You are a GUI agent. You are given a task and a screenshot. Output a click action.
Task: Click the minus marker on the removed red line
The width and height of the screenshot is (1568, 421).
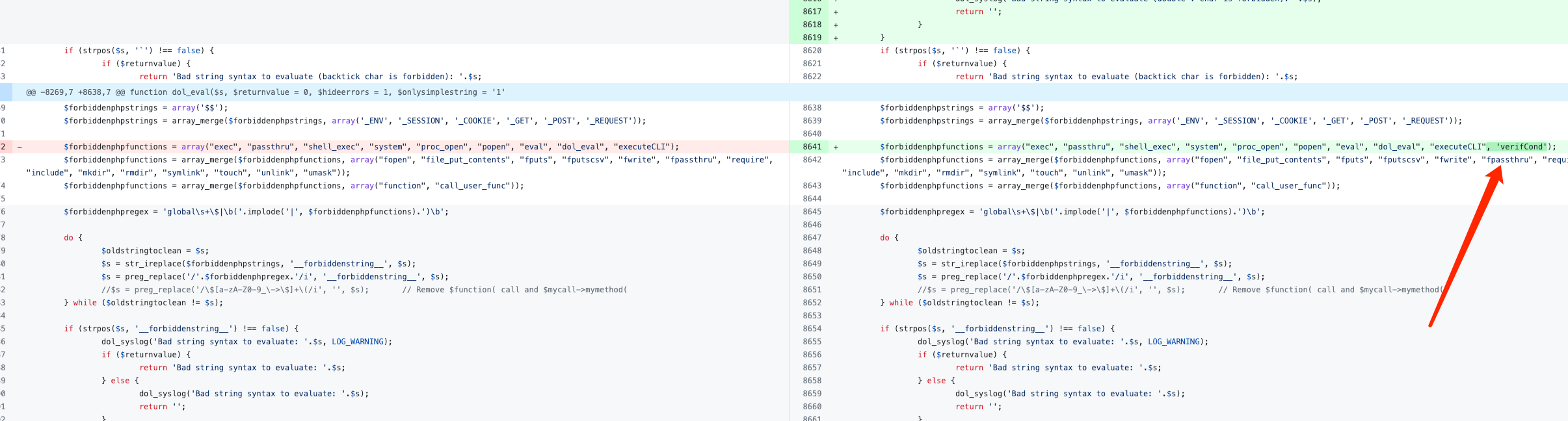(x=20, y=147)
